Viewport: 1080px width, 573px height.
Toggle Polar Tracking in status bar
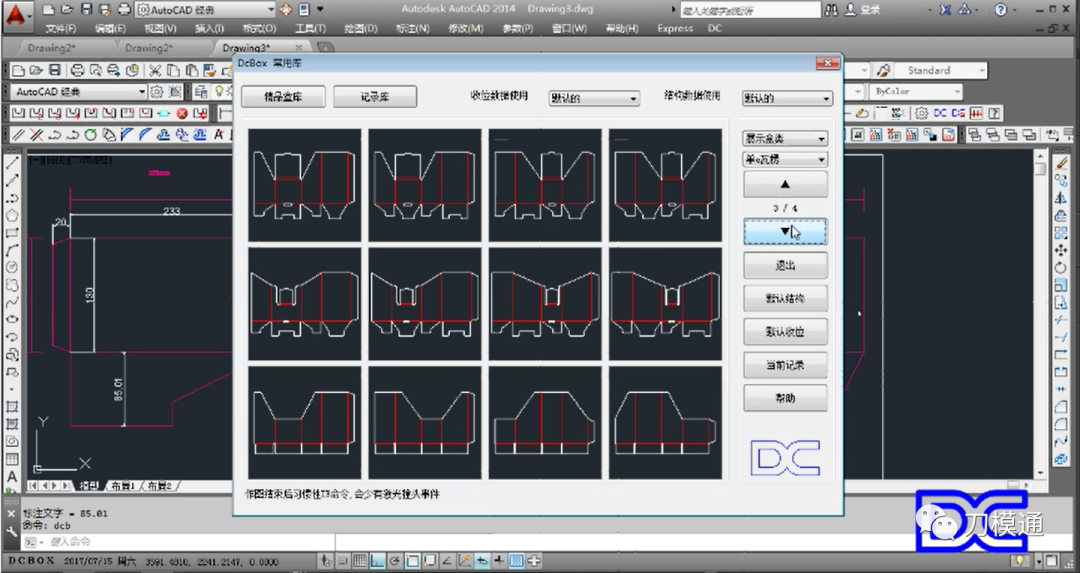395,561
